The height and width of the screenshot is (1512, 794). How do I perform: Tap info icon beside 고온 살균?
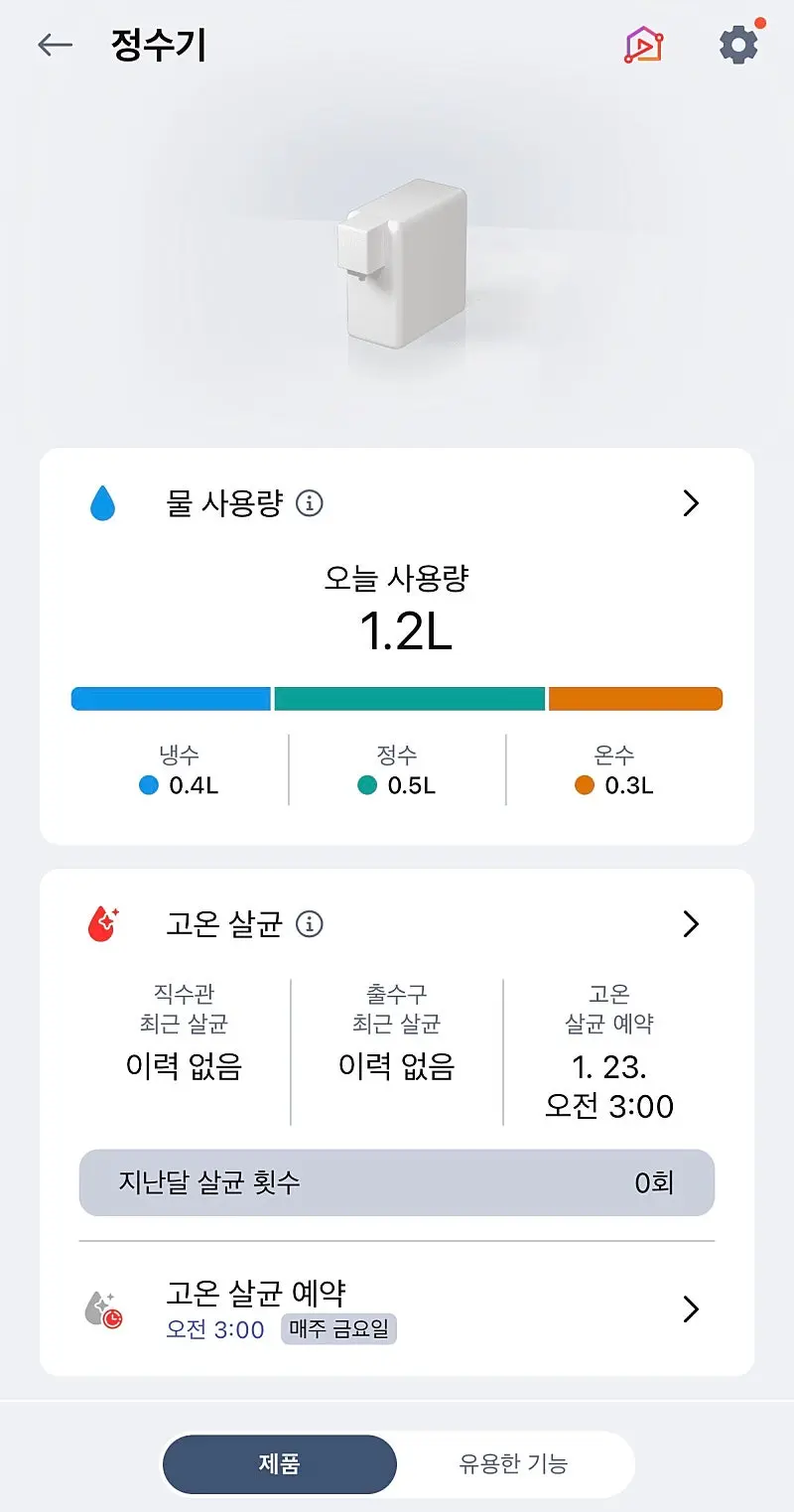click(310, 925)
